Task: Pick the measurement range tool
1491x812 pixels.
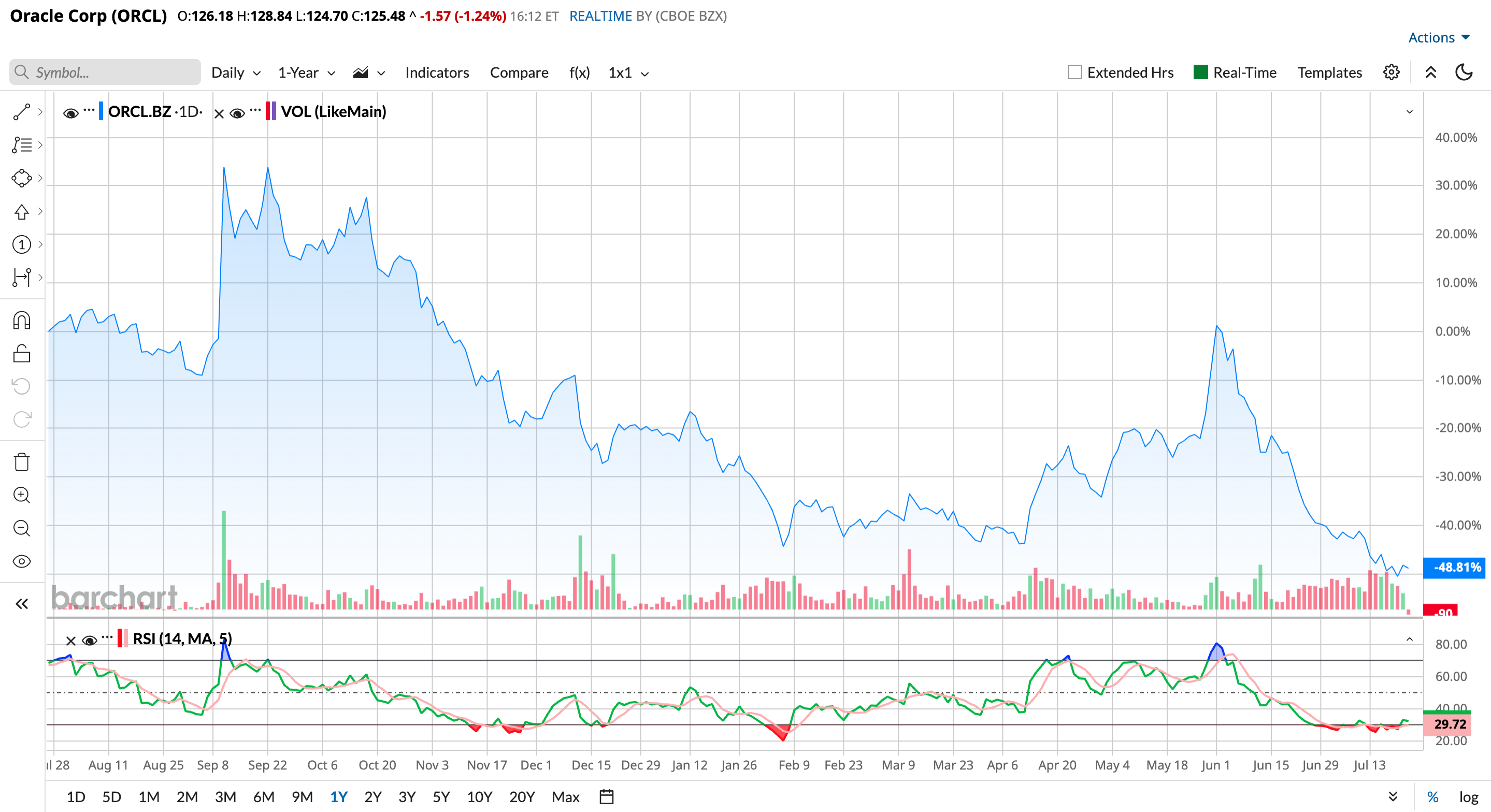Action: (21, 277)
